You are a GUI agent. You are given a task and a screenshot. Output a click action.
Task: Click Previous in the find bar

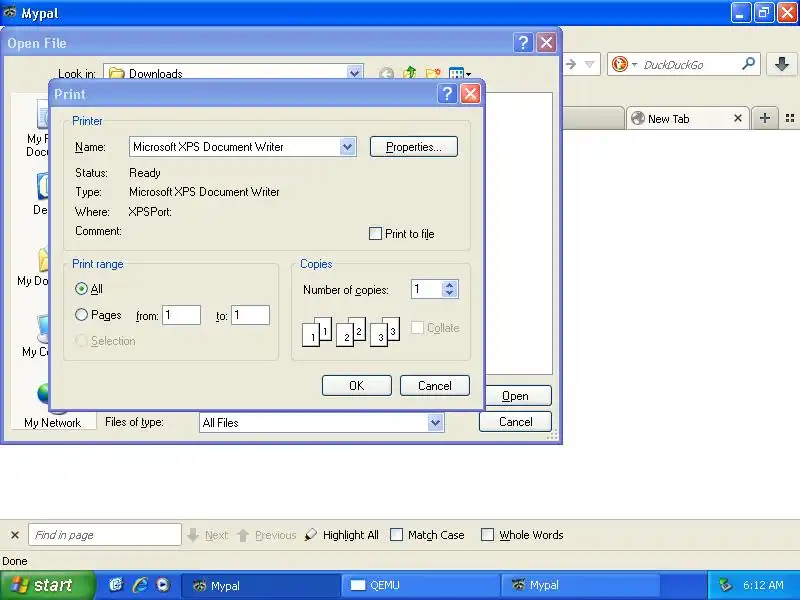click(x=267, y=535)
